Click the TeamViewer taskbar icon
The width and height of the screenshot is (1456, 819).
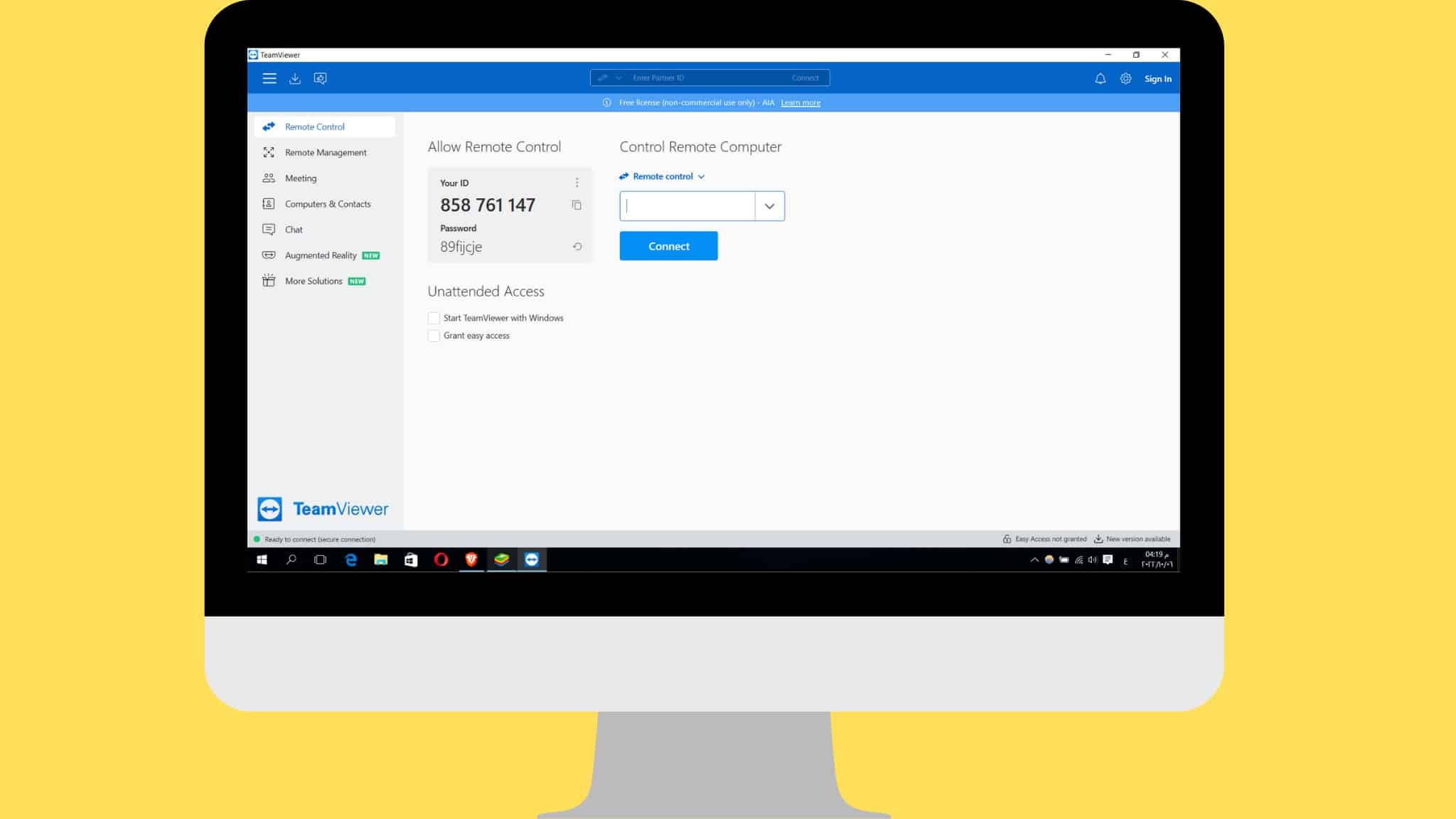coord(532,560)
